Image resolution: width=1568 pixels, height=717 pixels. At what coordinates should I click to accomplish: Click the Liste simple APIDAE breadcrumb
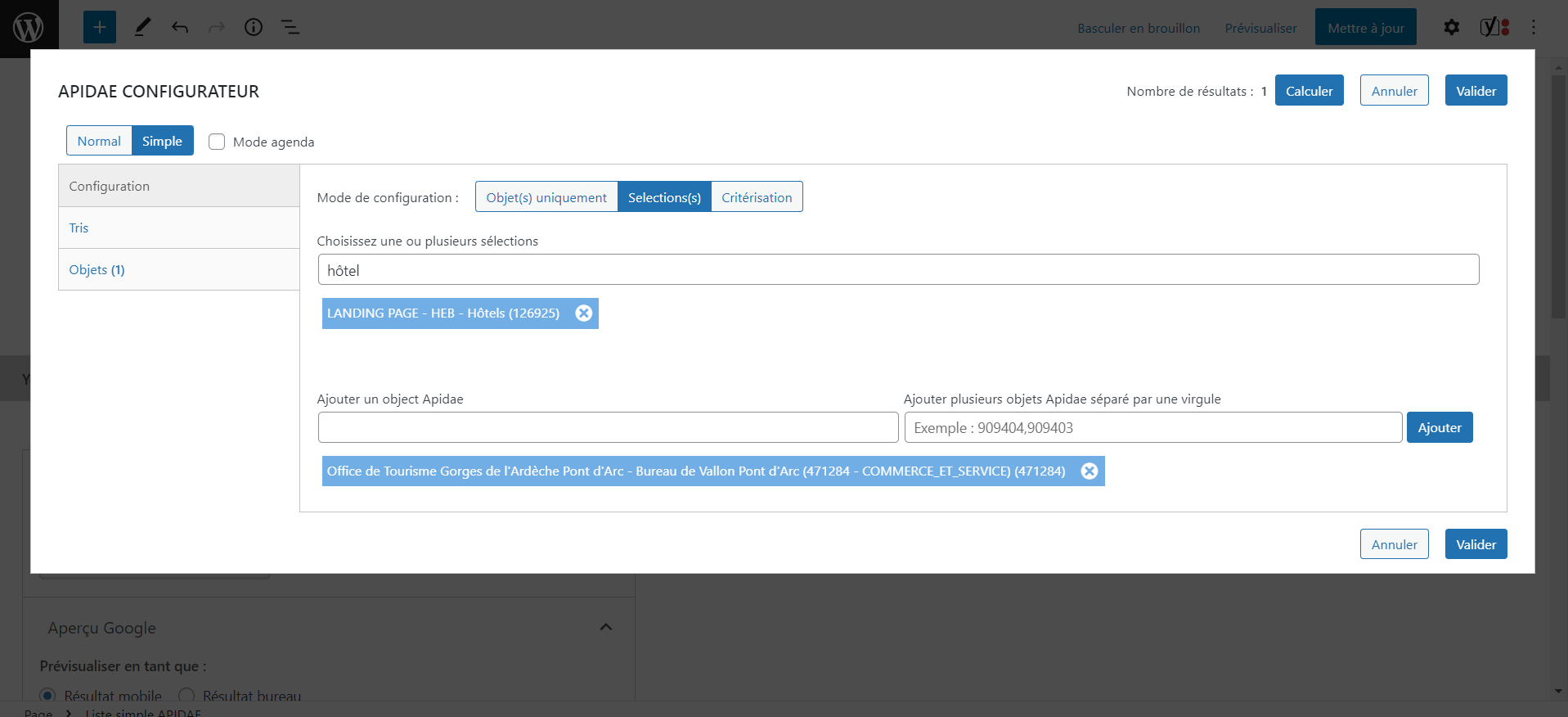143,712
